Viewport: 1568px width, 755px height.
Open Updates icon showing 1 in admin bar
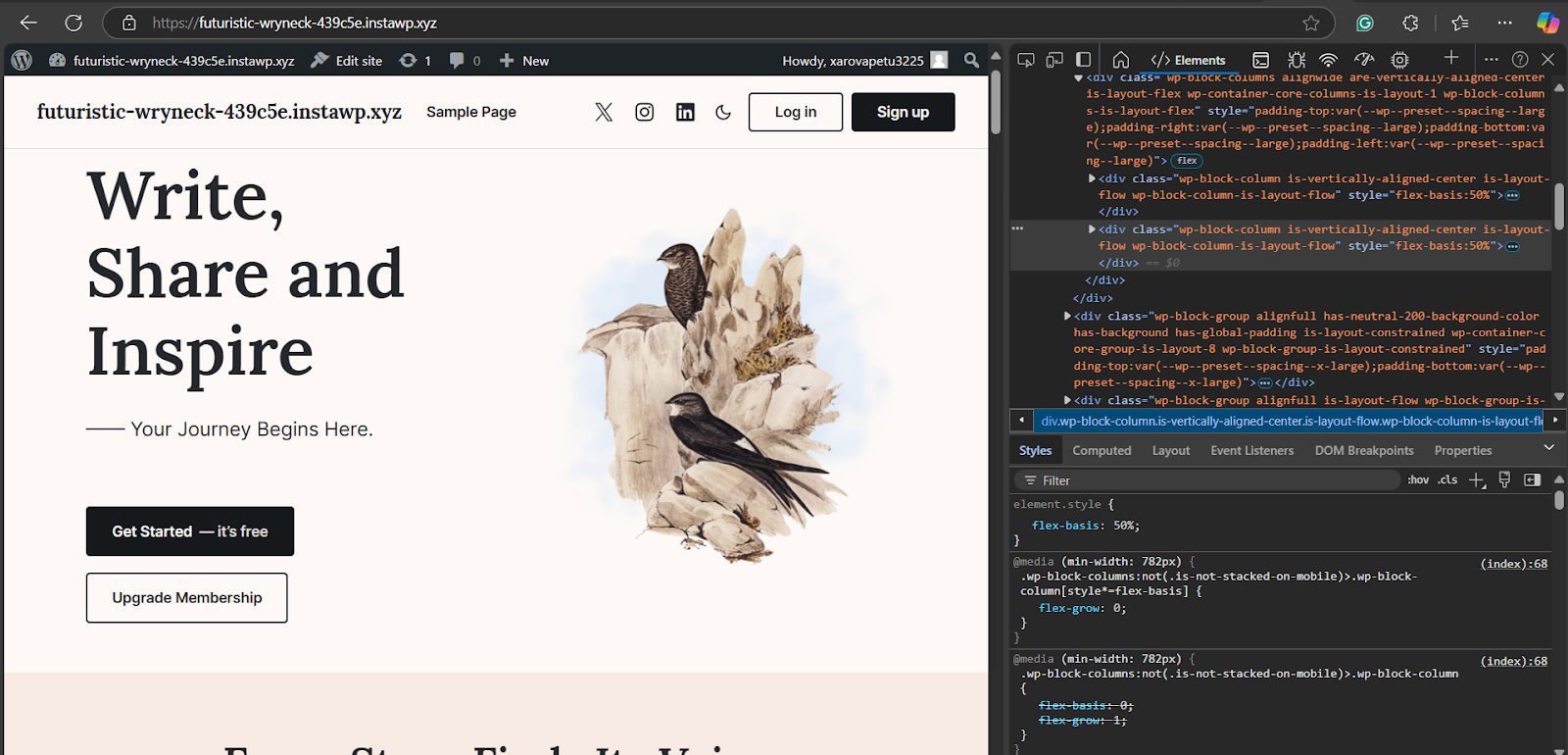[x=416, y=60]
